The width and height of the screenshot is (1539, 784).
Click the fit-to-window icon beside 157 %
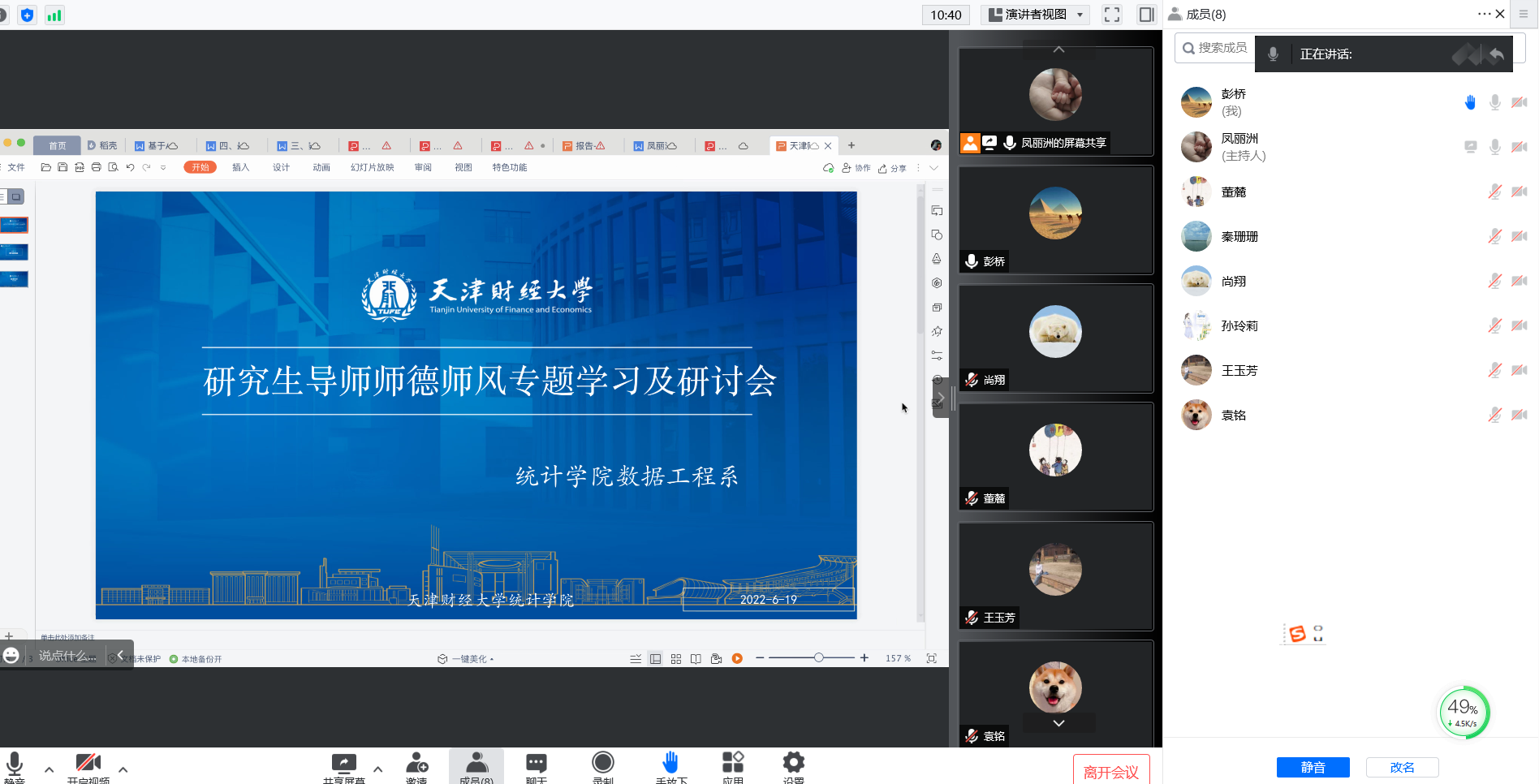932,658
